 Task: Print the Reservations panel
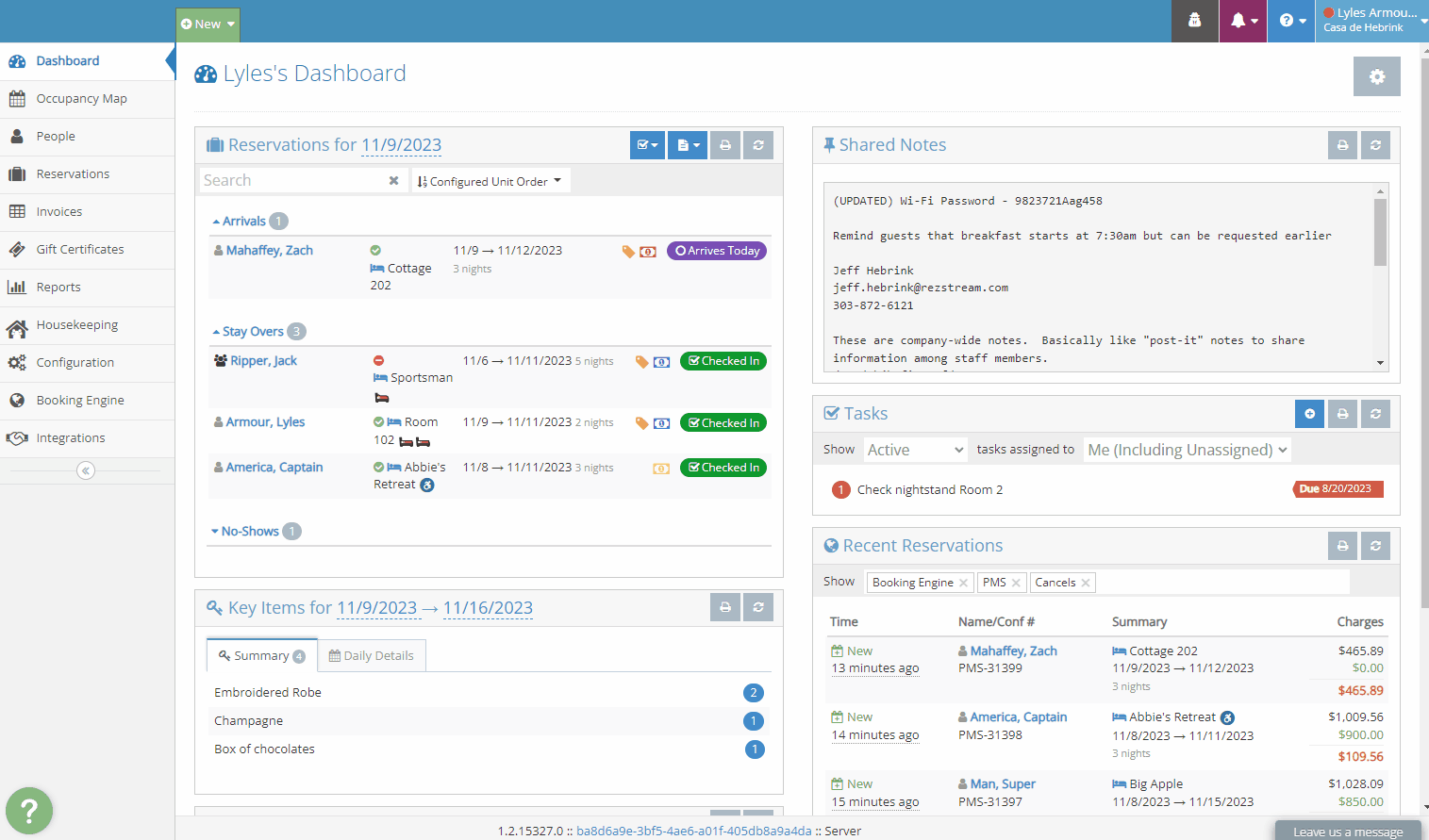724,145
